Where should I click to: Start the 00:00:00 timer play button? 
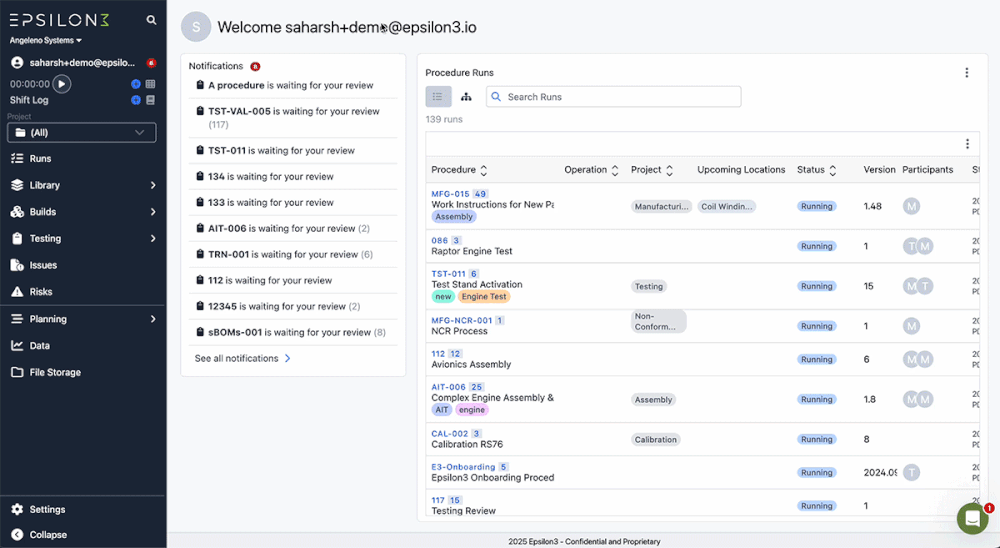click(x=62, y=84)
